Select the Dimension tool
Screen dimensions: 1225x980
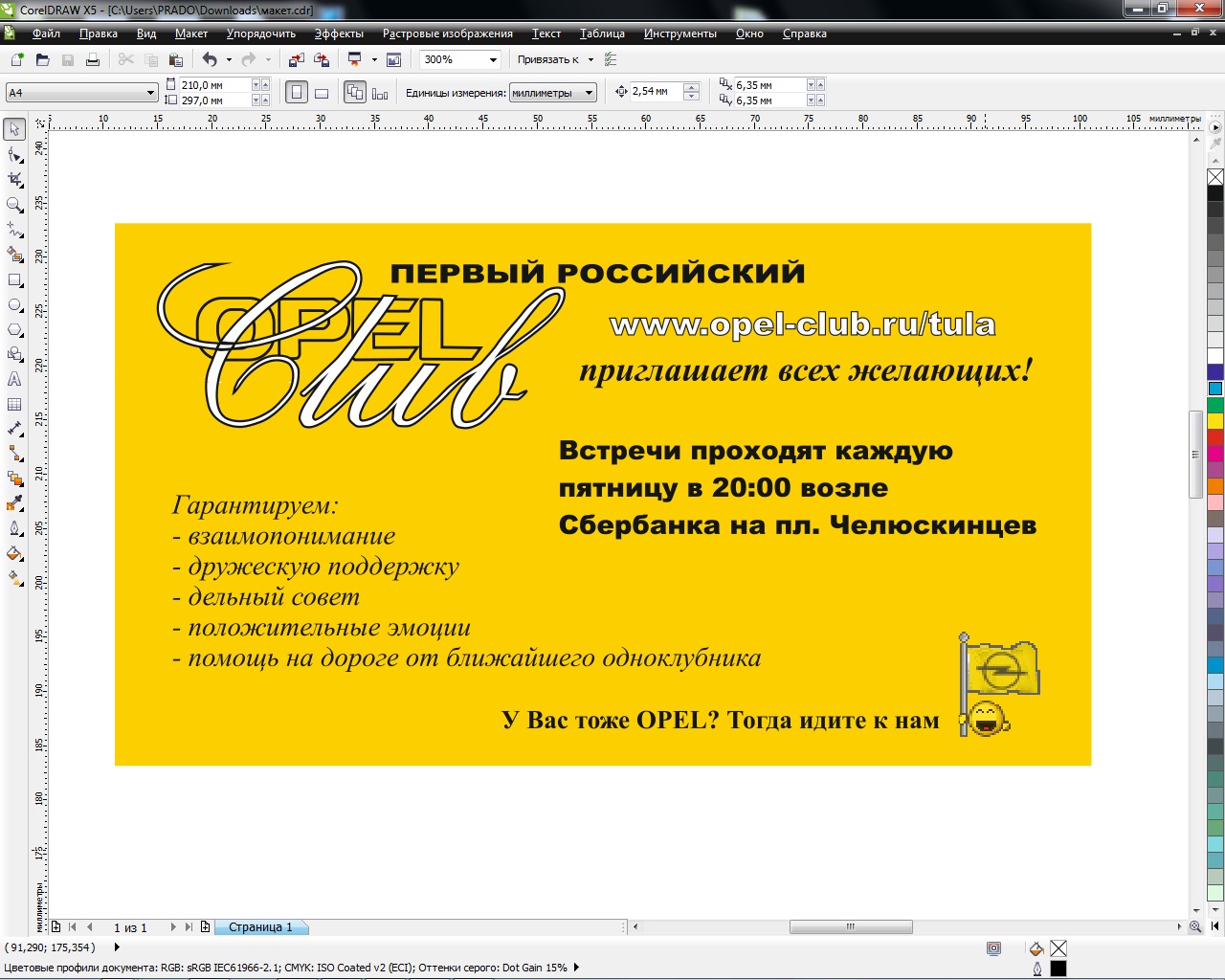14,429
